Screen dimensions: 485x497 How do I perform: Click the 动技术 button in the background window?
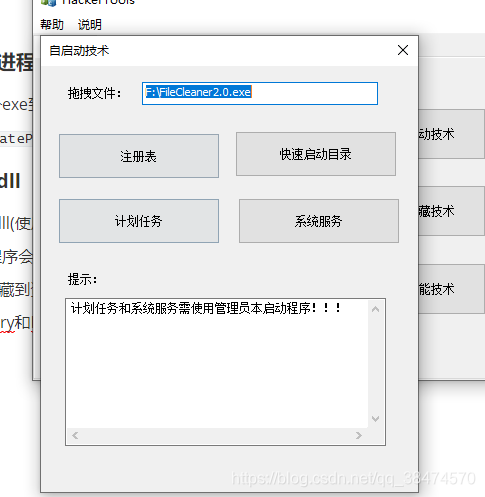coord(451,134)
